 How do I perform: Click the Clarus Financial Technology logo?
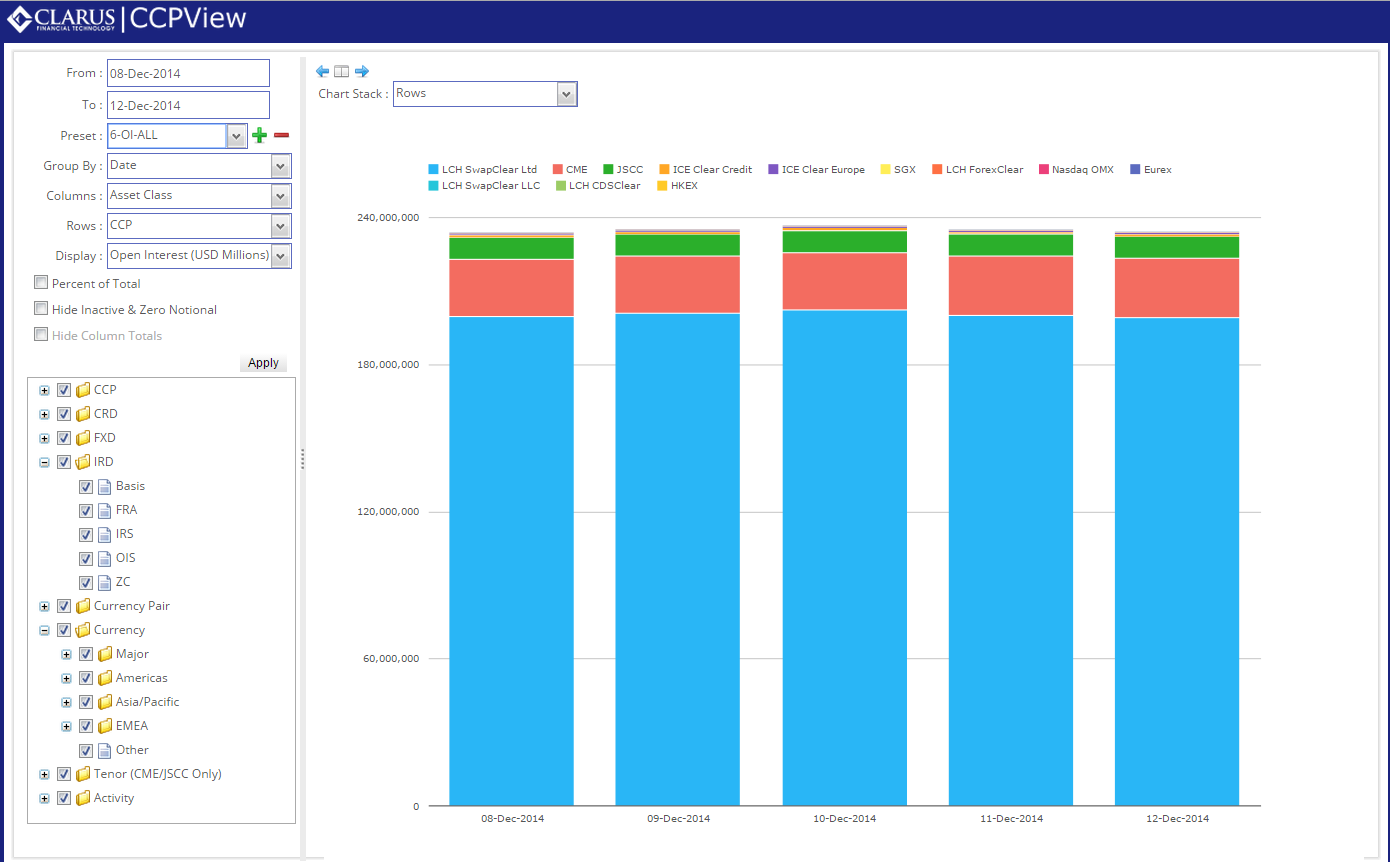tap(62, 20)
